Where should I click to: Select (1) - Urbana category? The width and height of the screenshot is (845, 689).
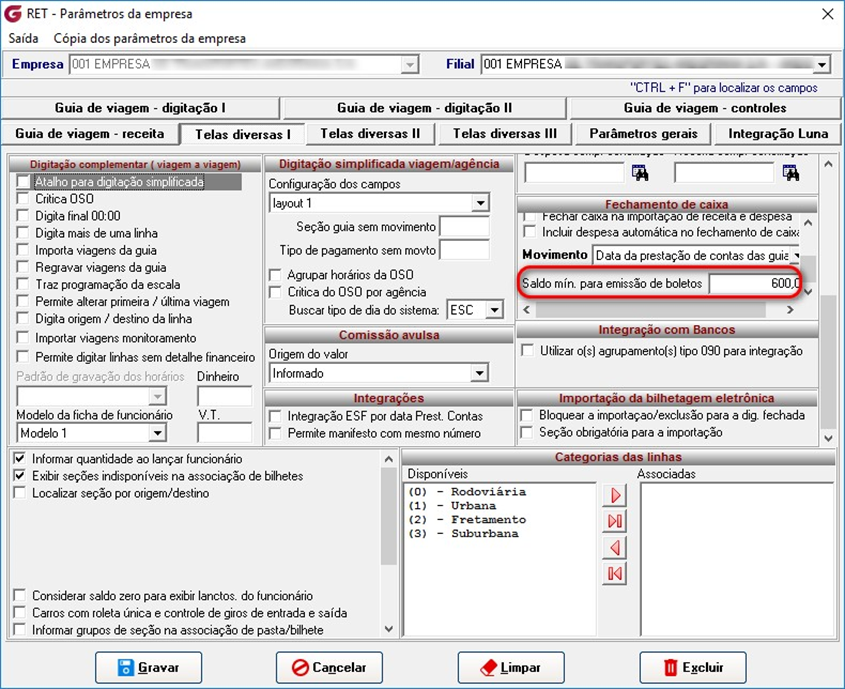452,506
